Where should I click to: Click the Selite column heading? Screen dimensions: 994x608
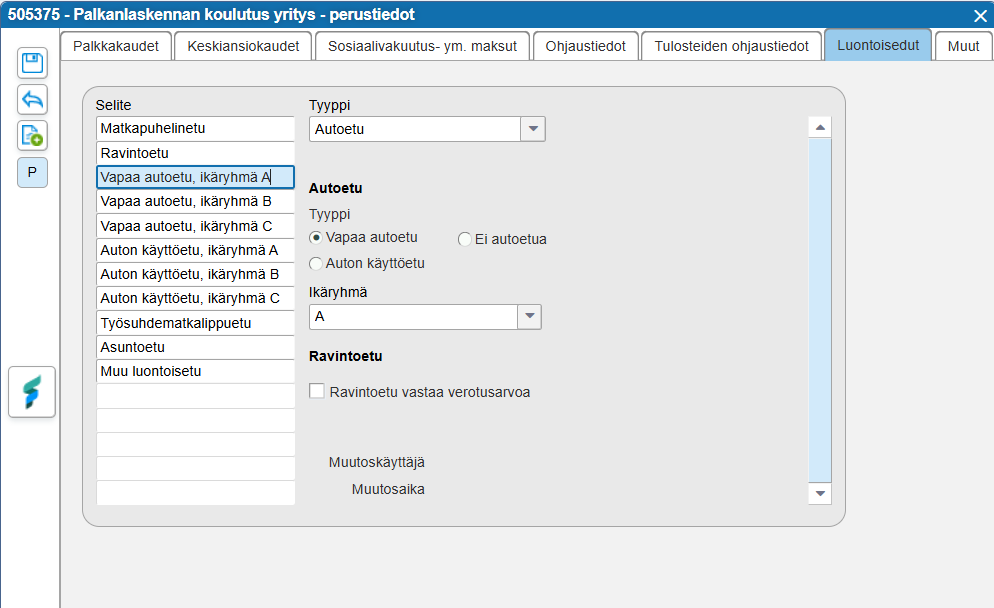(113, 105)
